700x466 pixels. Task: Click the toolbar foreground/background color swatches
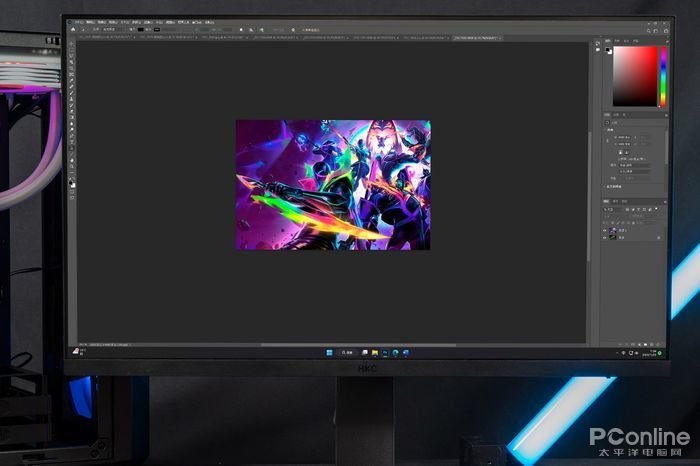pos(72,183)
